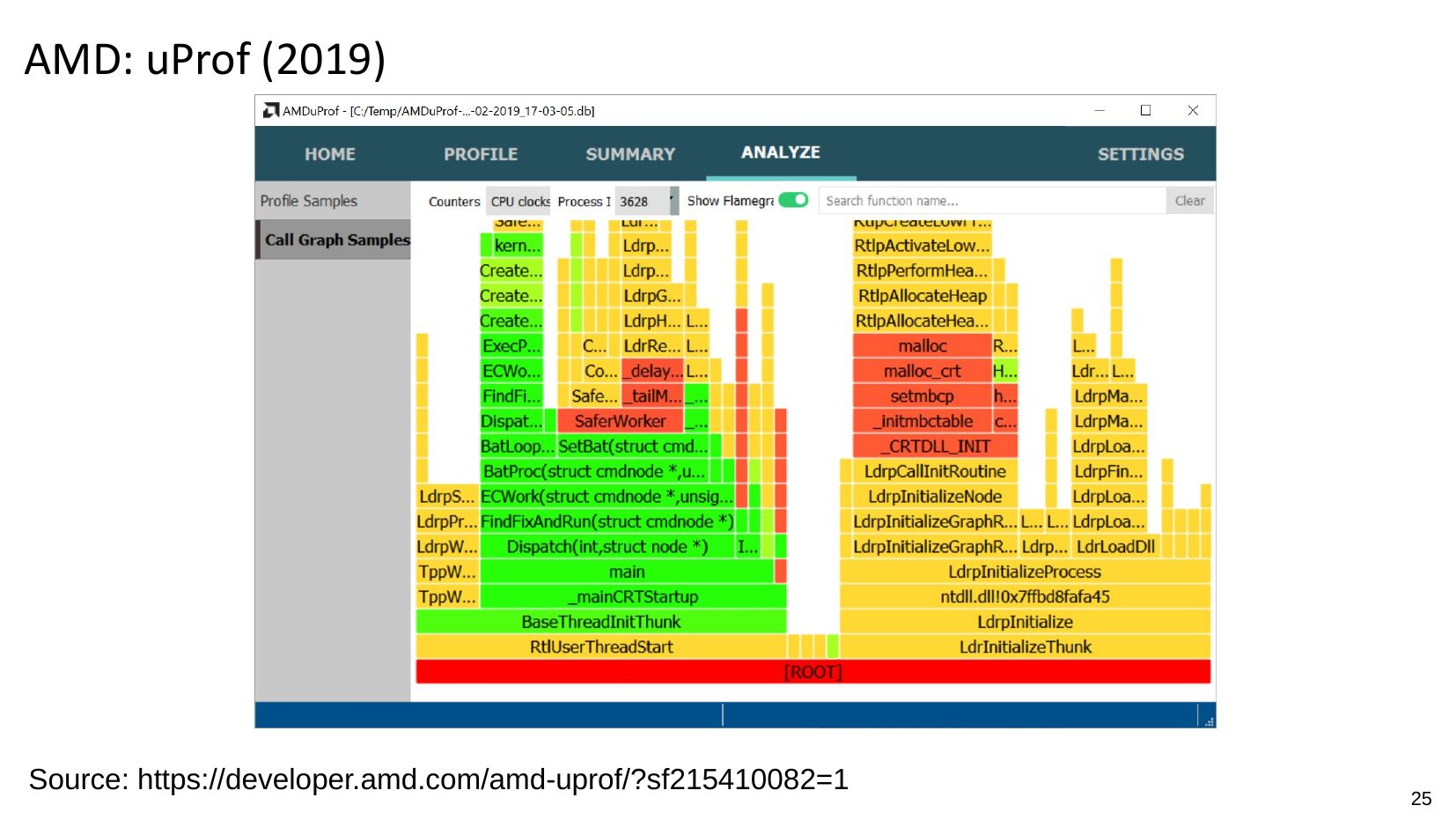1456x820 pixels.
Task: Toggle the Show Flamegraph switch
Action: click(x=793, y=200)
